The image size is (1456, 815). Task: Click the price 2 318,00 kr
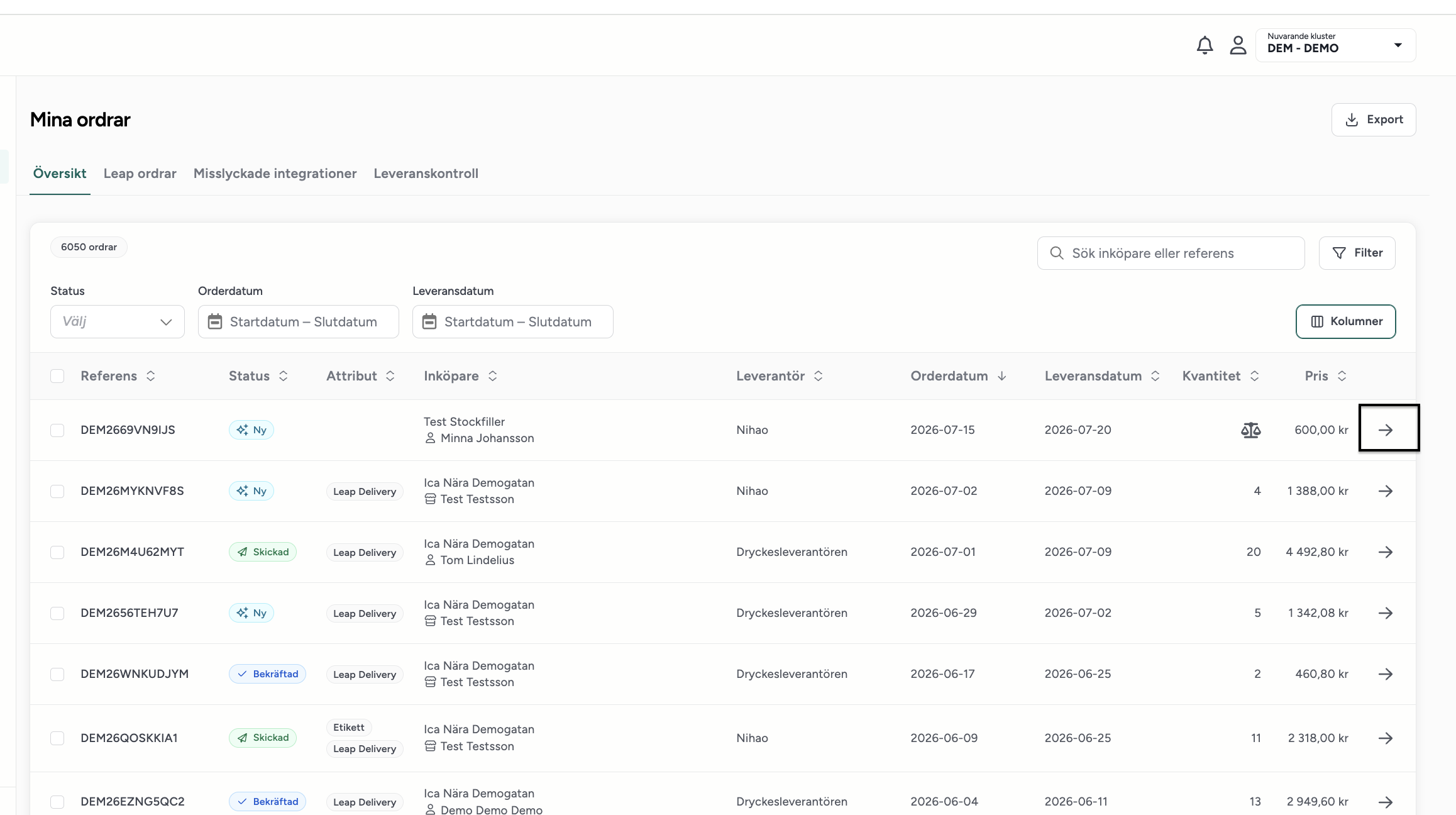pyautogui.click(x=1318, y=738)
